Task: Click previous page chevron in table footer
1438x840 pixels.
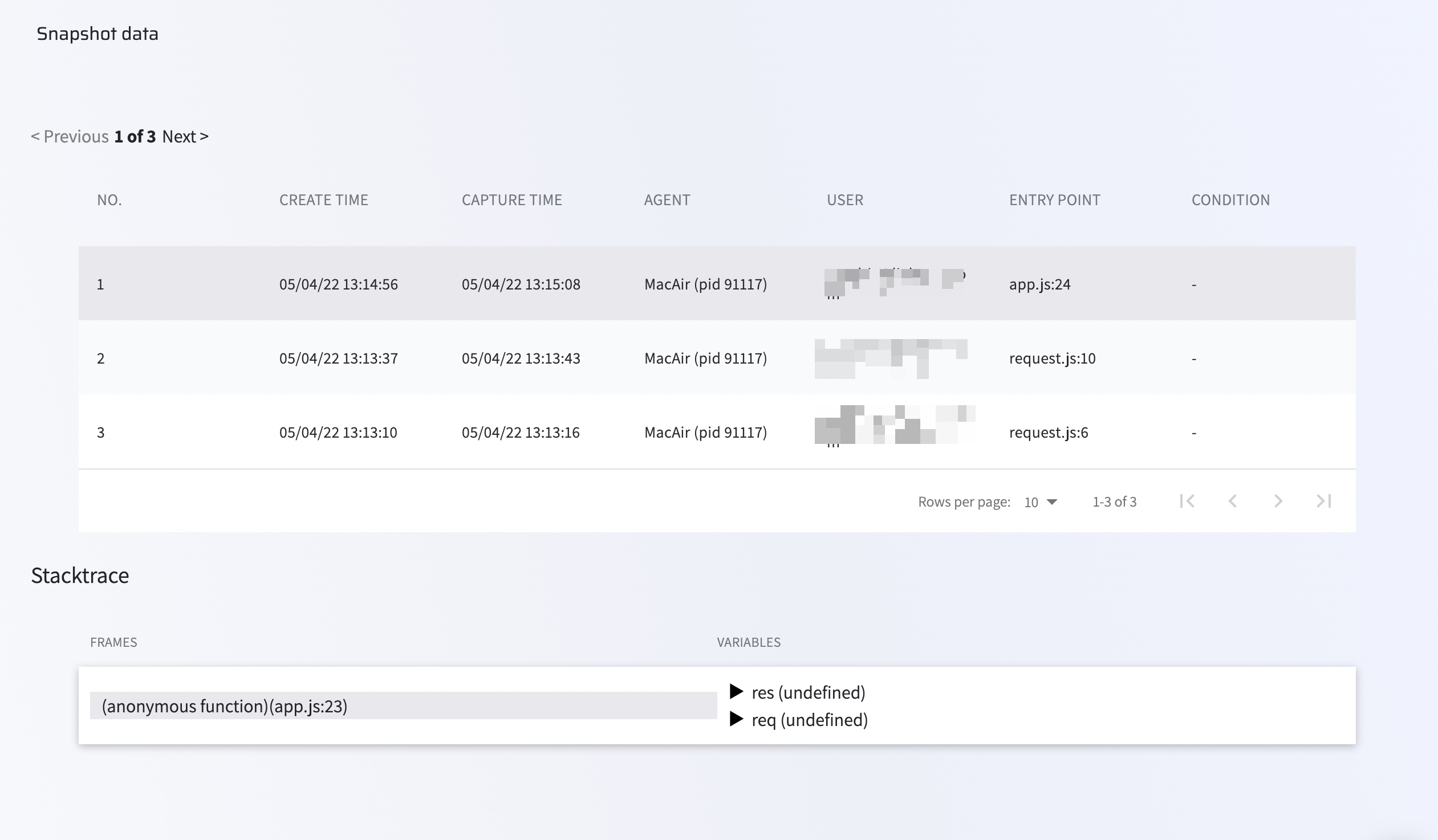Action: coord(1233,501)
